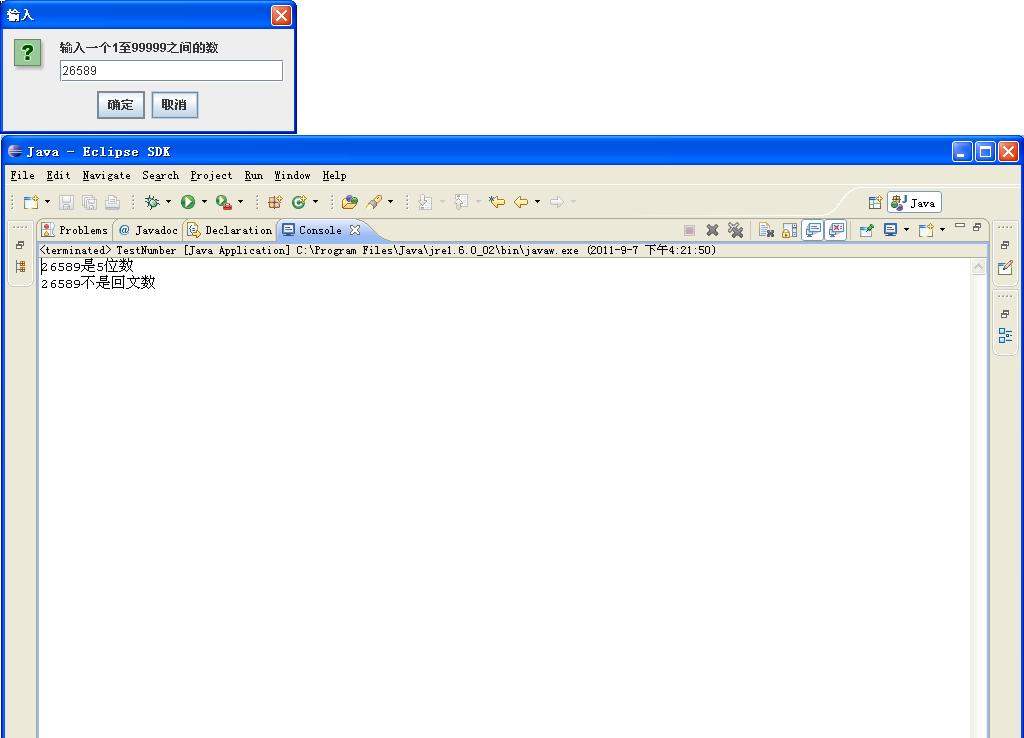Create a new Java class icon

(299, 202)
